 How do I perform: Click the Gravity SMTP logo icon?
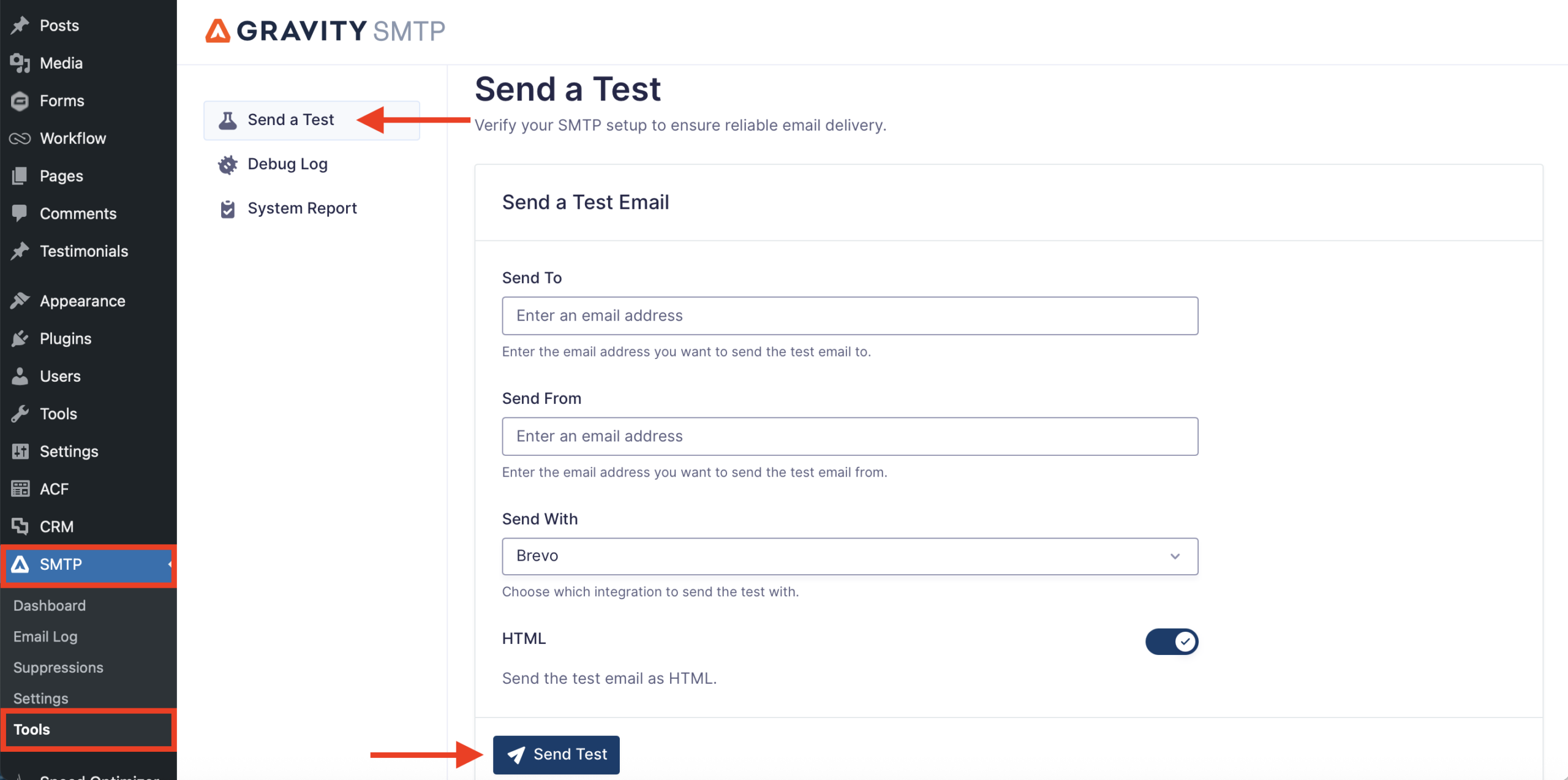tap(217, 31)
